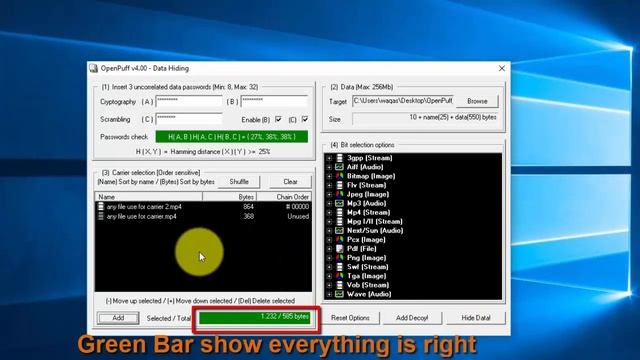The height and width of the screenshot is (360, 640).
Task: Expand the Bitmap (Image) tree node
Action: 329,176
